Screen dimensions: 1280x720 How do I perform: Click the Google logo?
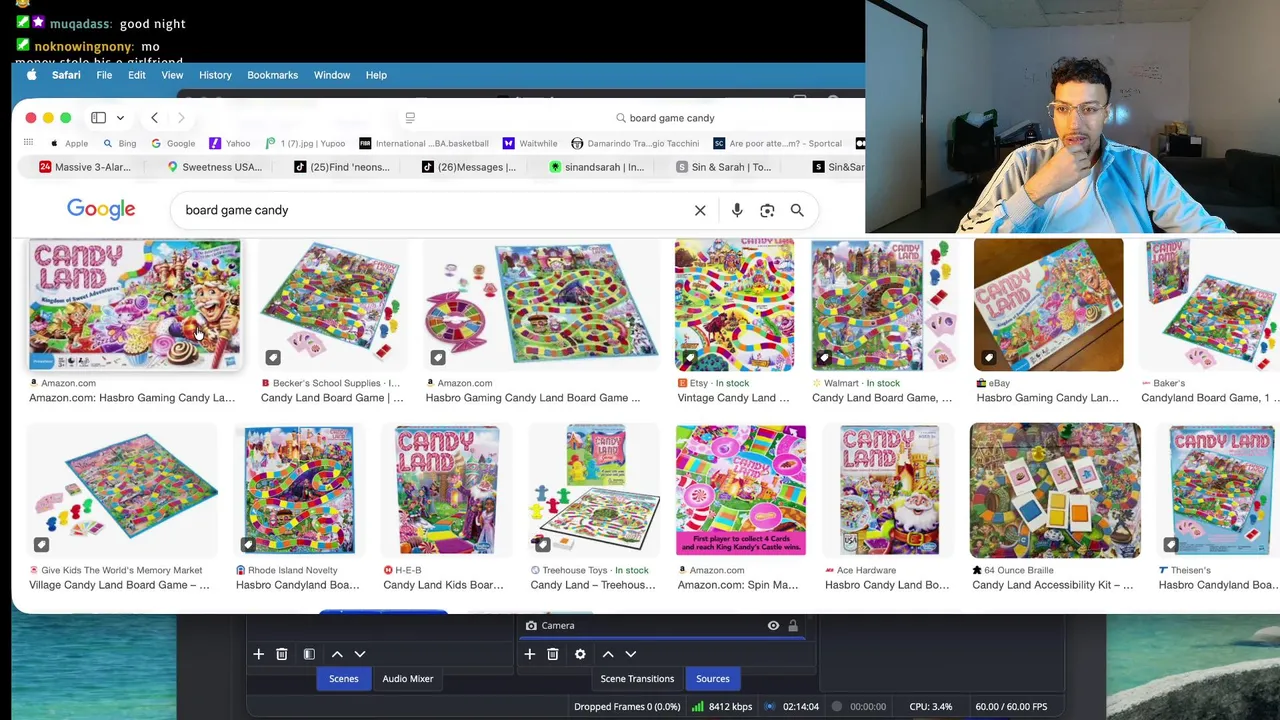coord(101,209)
